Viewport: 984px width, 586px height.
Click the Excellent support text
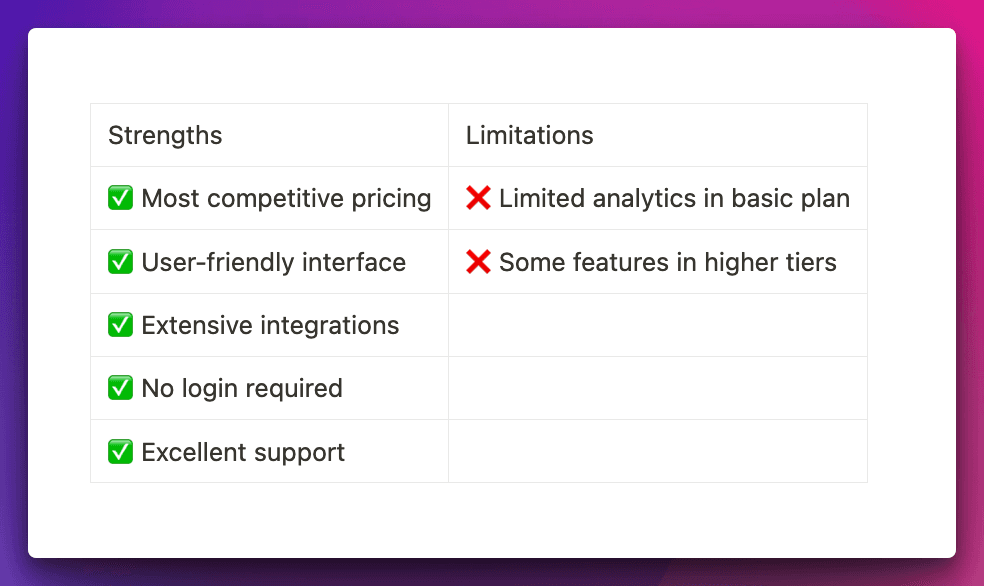pyautogui.click(x=243, y=452)
